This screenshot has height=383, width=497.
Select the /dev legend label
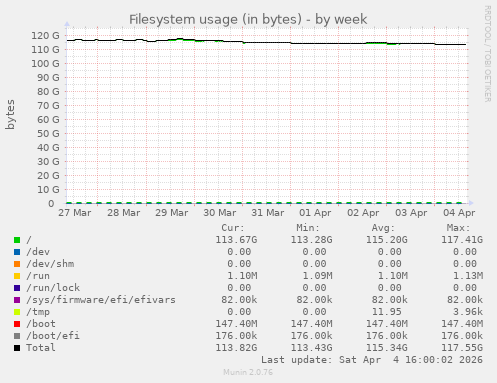pyautogui.click(x=38, y=252)
